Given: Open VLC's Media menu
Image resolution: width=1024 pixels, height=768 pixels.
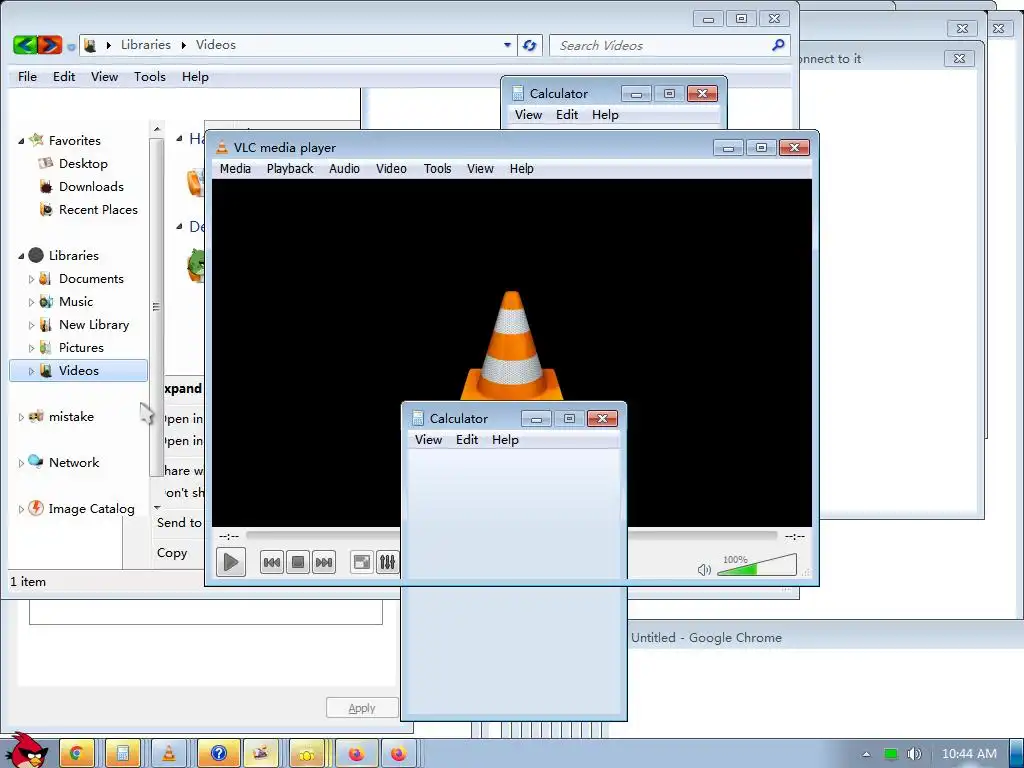Looking at the screenshot, I should pos(235,168).
